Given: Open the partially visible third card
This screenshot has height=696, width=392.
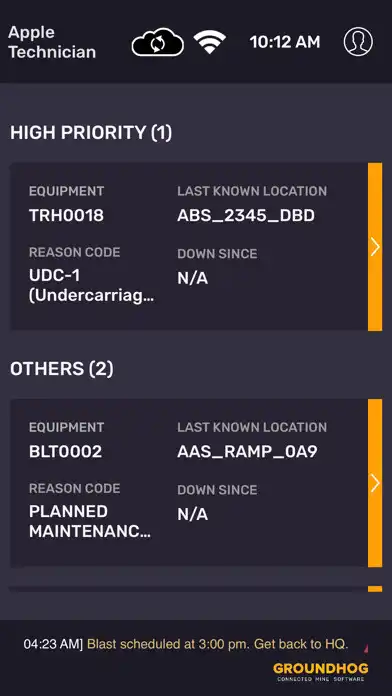Looking at the screenshot, I should pyautogui.click(x=195, y=589).
